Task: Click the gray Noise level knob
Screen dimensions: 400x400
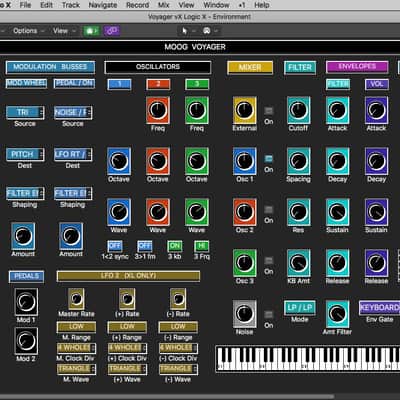Action: coord(245,314)
